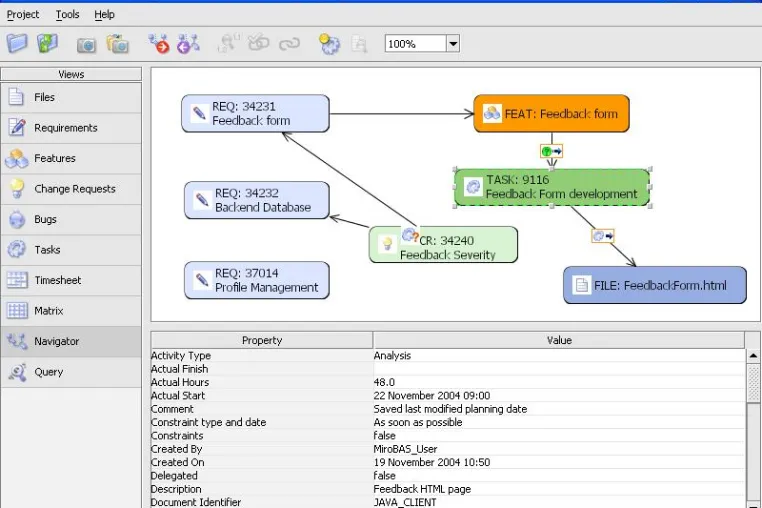Open the zoom percentage dropdown arrow

click(x=453, y=44)
